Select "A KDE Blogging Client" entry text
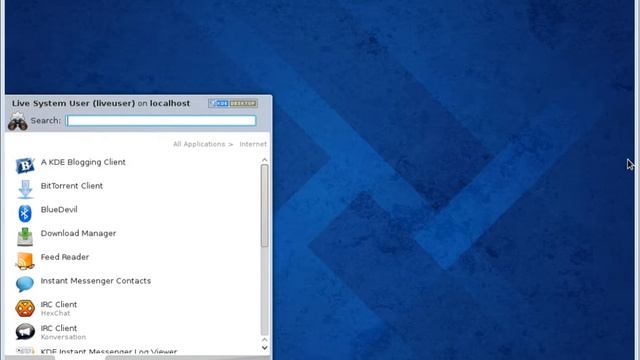This screenshot has height=360, width=640. [83, 162]
